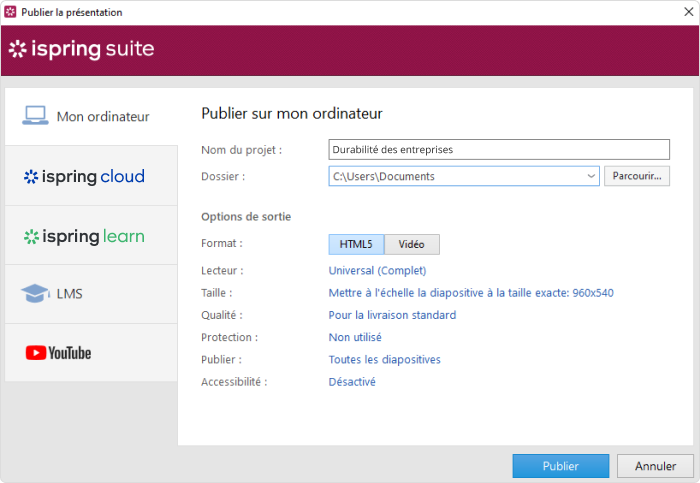Open the Toutes les diapositives link
Screen dimensions: 700x483
click(384, 360)
